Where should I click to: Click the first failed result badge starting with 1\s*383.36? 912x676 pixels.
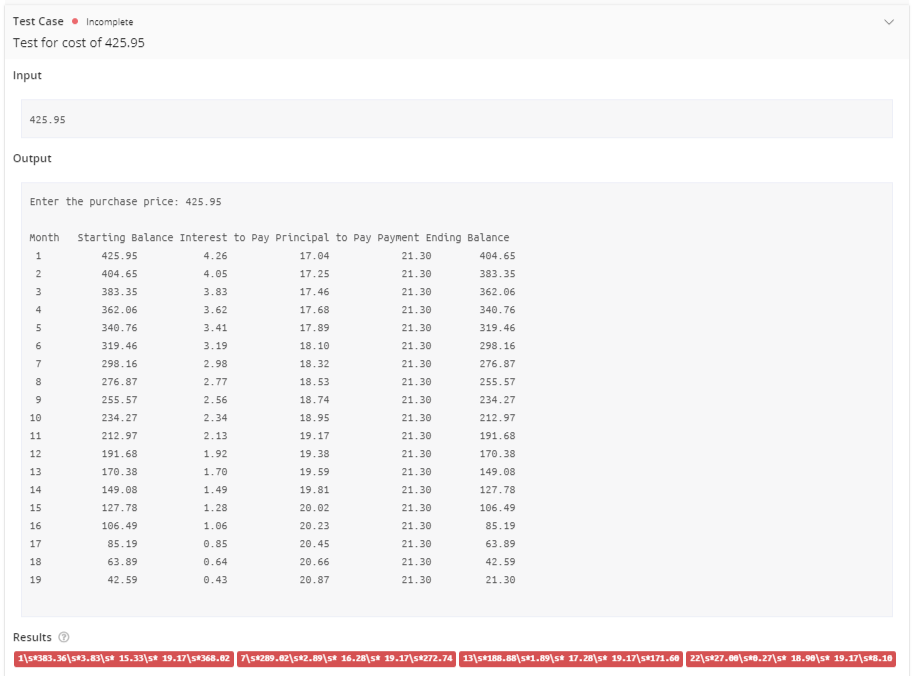click(x=122, y=659)
